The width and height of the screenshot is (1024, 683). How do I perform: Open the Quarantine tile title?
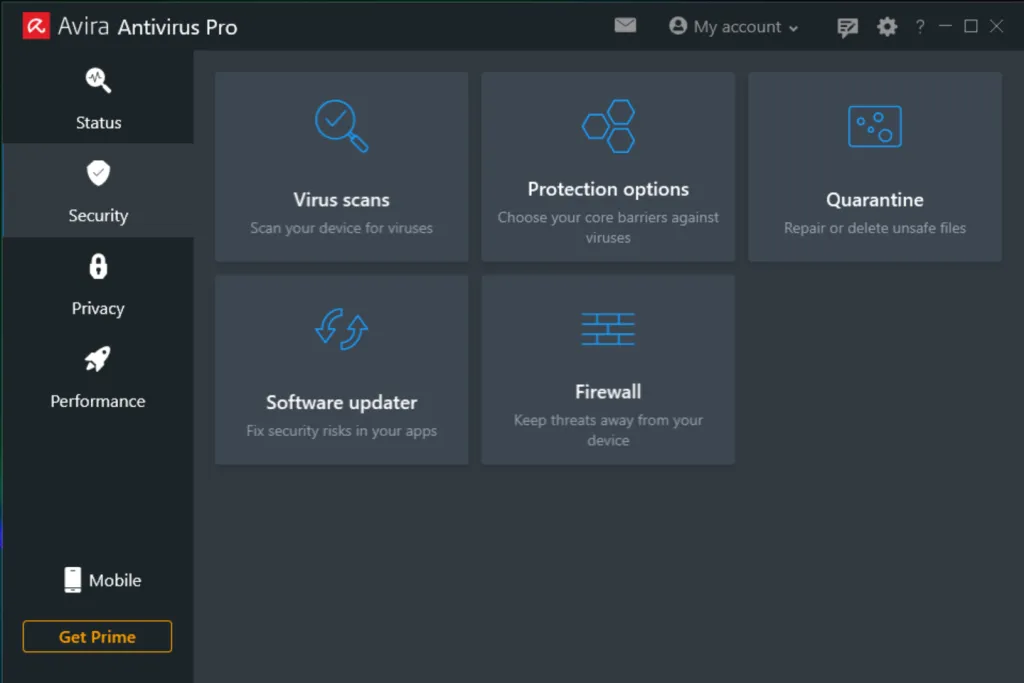tap(874, 200)
